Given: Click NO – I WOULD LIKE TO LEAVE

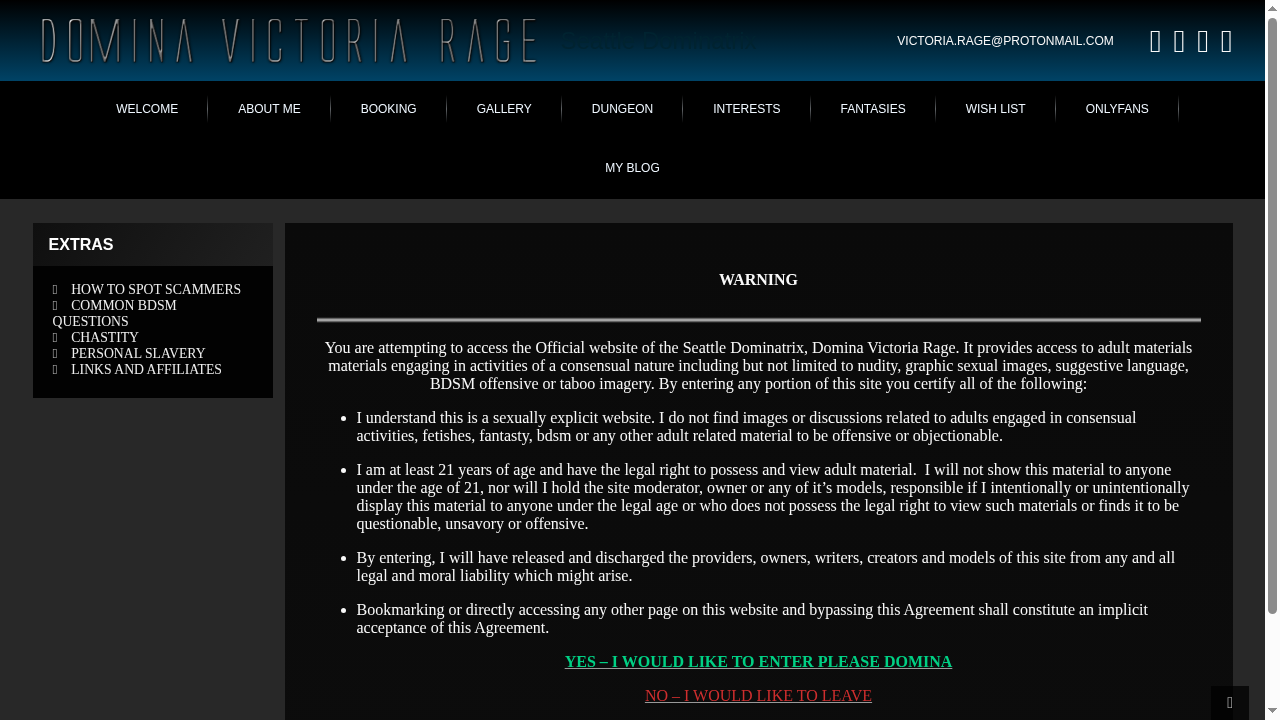Looking at the screenshot, I should pyautogui.click(x=758, y=695).
